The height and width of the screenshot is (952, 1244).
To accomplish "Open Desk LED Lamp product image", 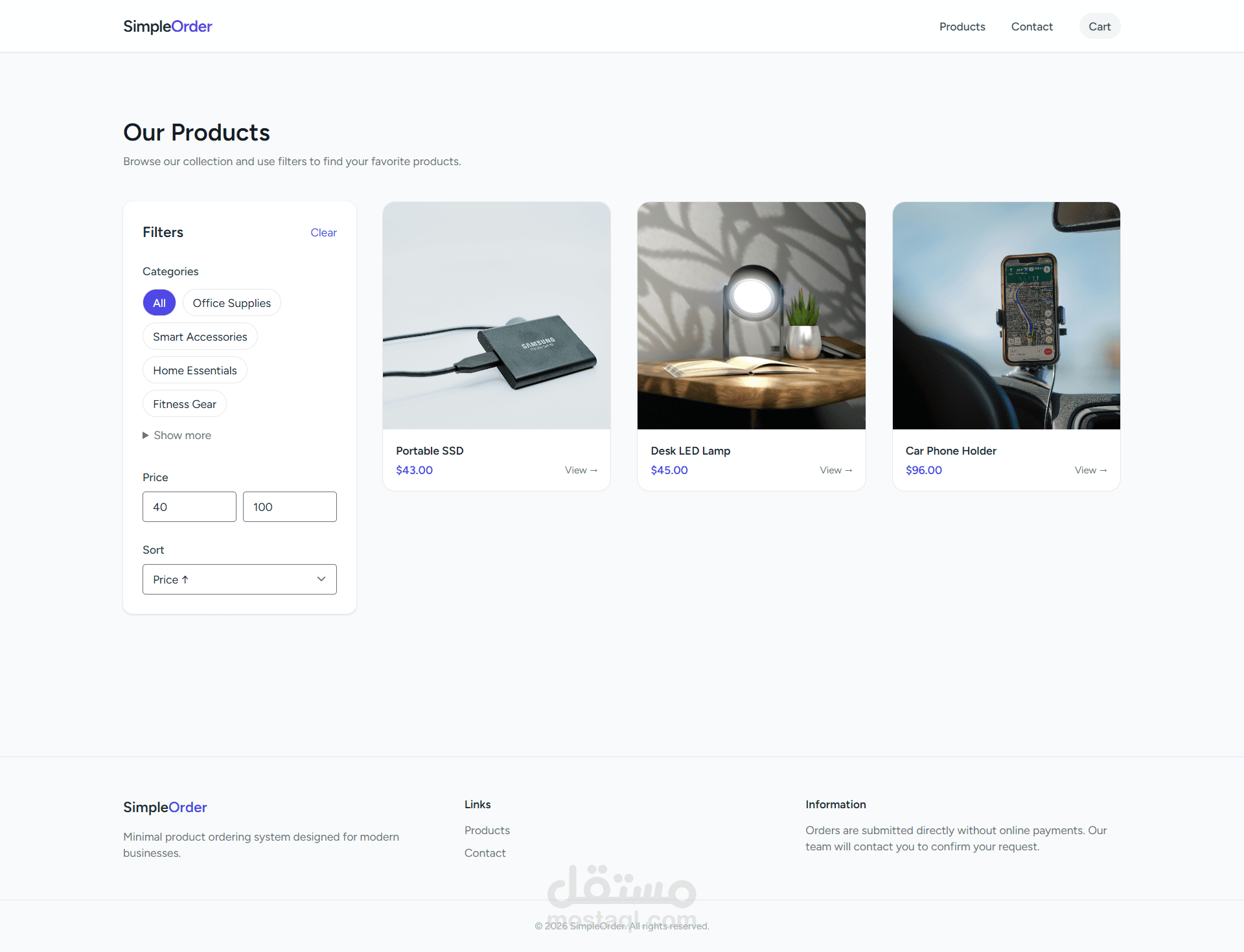I will (751, 315).
